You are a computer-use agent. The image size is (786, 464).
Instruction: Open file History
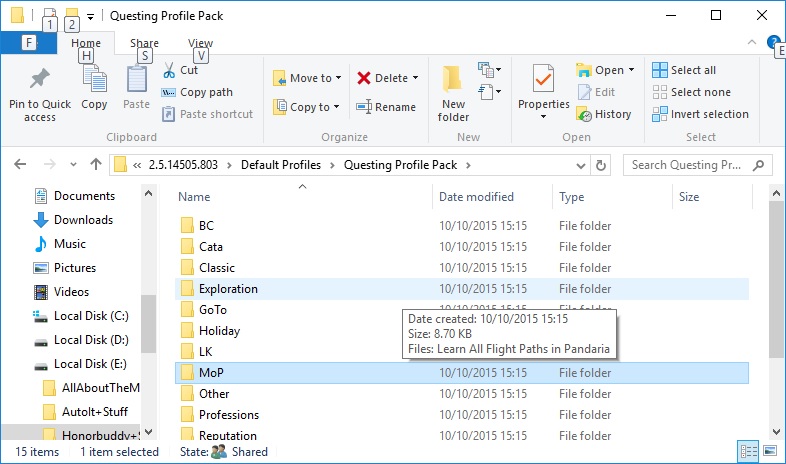[604, 114]
